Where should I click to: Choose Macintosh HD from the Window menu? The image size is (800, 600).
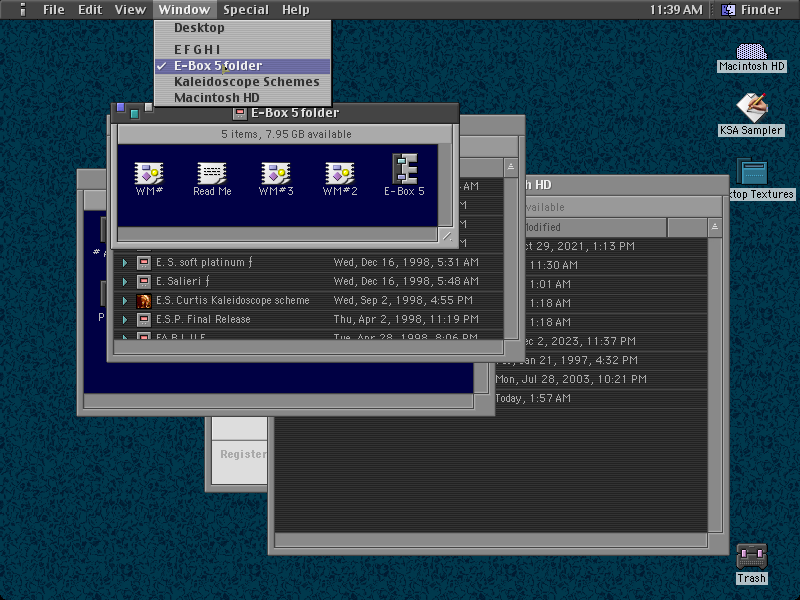point(243,97)
